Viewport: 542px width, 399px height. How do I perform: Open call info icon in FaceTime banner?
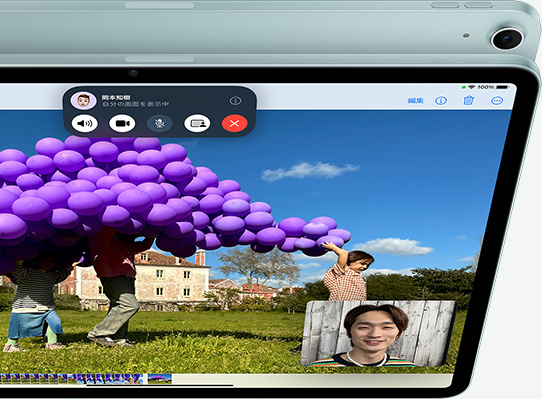point(235,101)
